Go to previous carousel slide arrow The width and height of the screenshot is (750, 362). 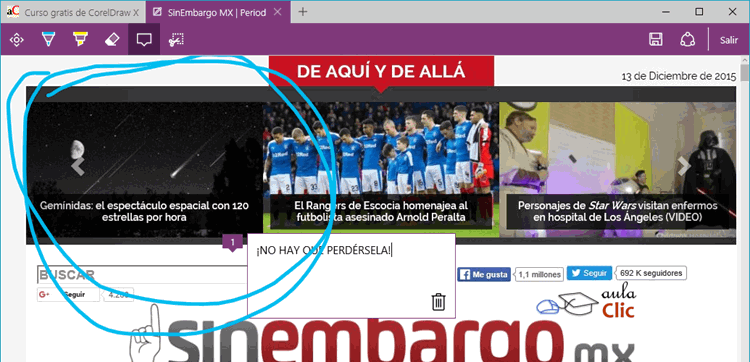point(77,166)
